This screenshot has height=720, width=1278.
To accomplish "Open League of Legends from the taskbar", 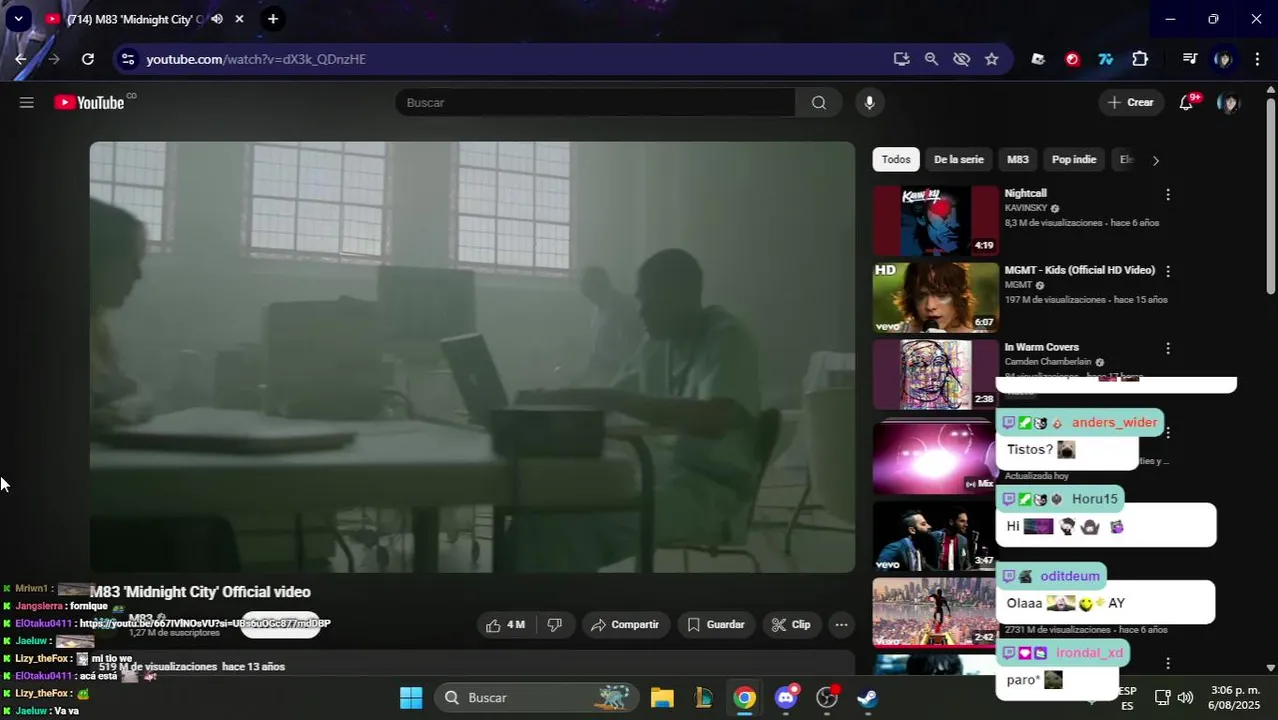I will pos(704,698).
